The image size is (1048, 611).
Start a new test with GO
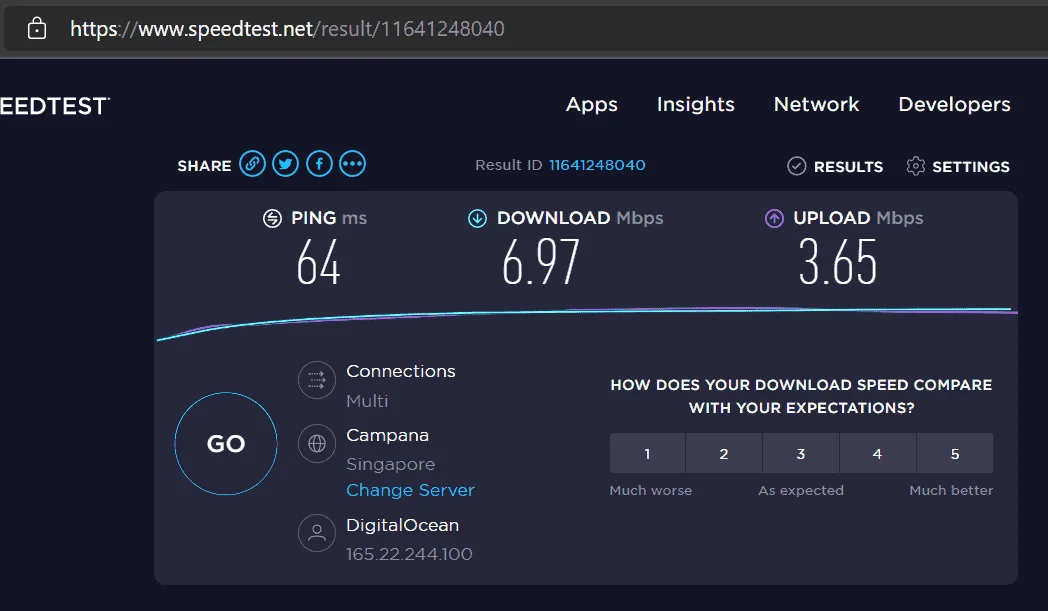[226, 444]
